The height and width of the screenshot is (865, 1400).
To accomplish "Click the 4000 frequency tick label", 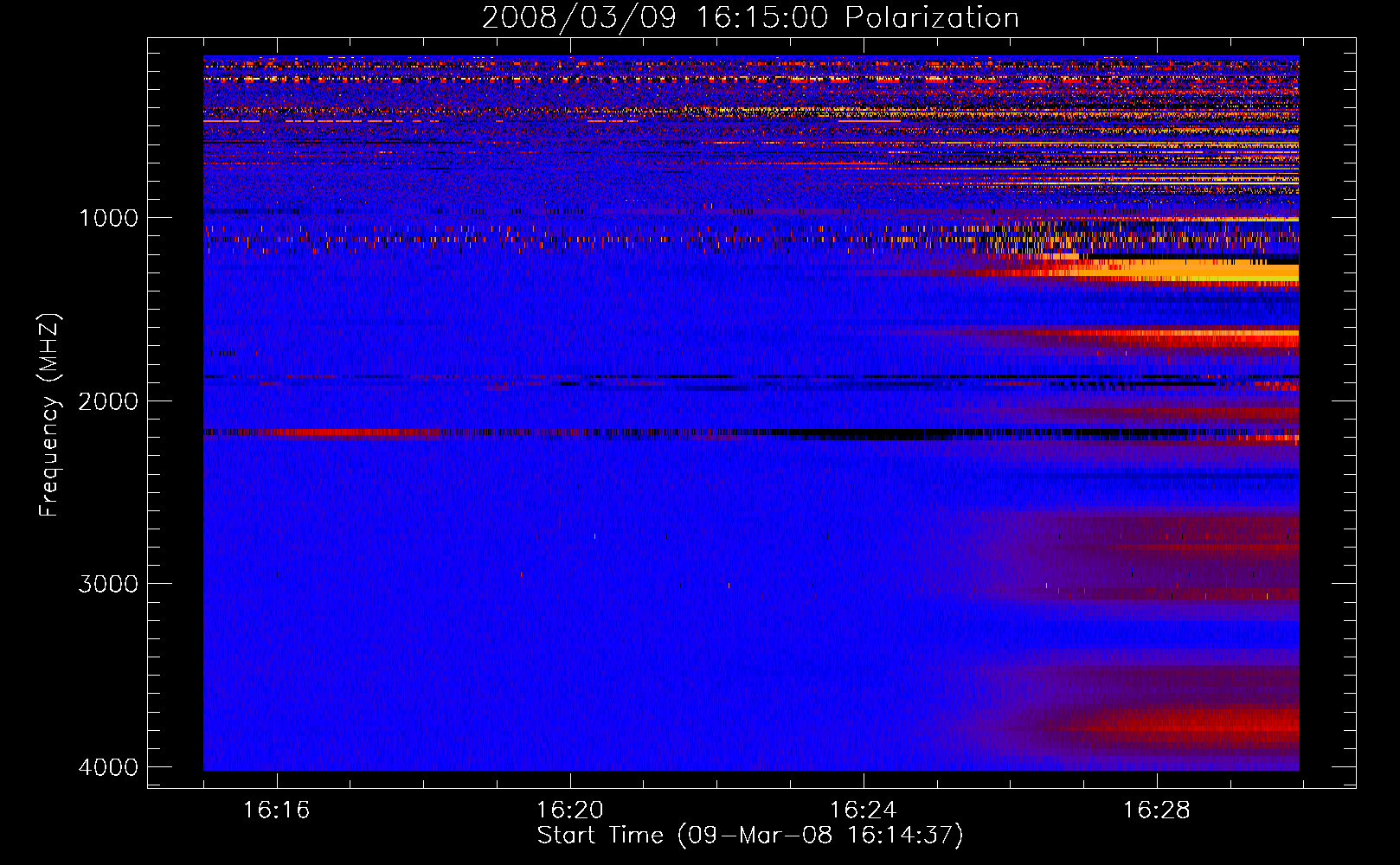I will click(x=108, y=767).
